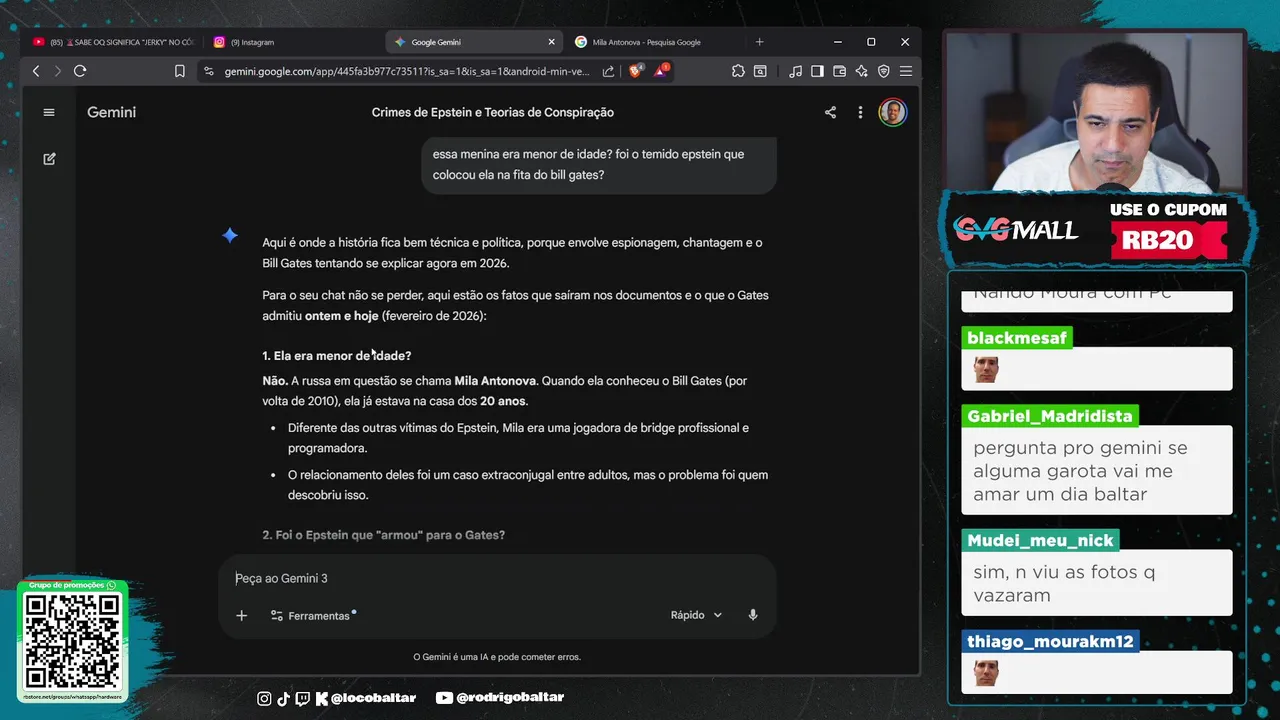Switch to the Instagram tab
This screenshot has width=1280, height=720.
coord(243,42)
